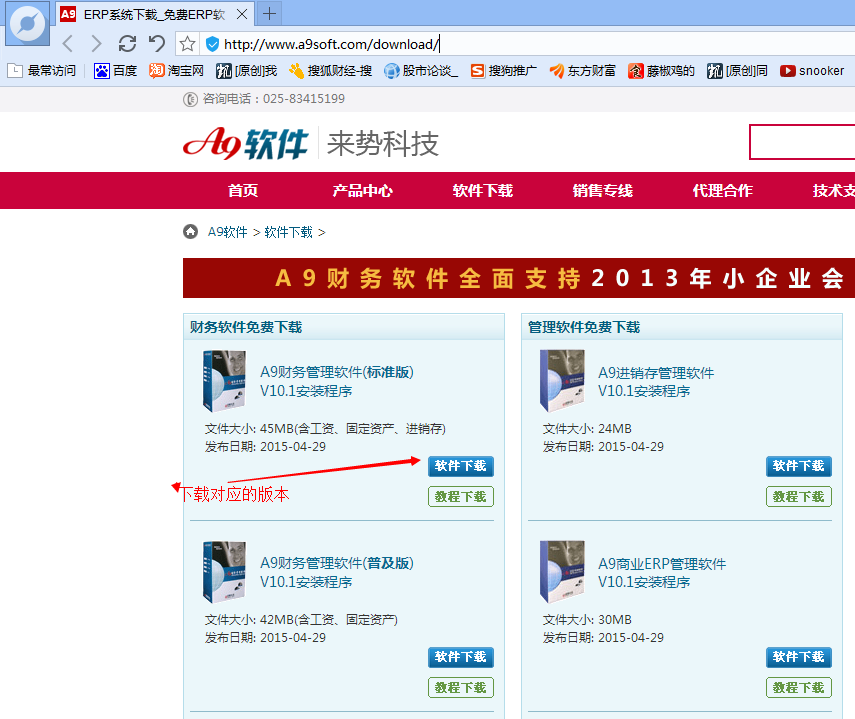Close the ERP系统下载 tab
The width and height of the screenshot is (855, 719).
[242, 15]
